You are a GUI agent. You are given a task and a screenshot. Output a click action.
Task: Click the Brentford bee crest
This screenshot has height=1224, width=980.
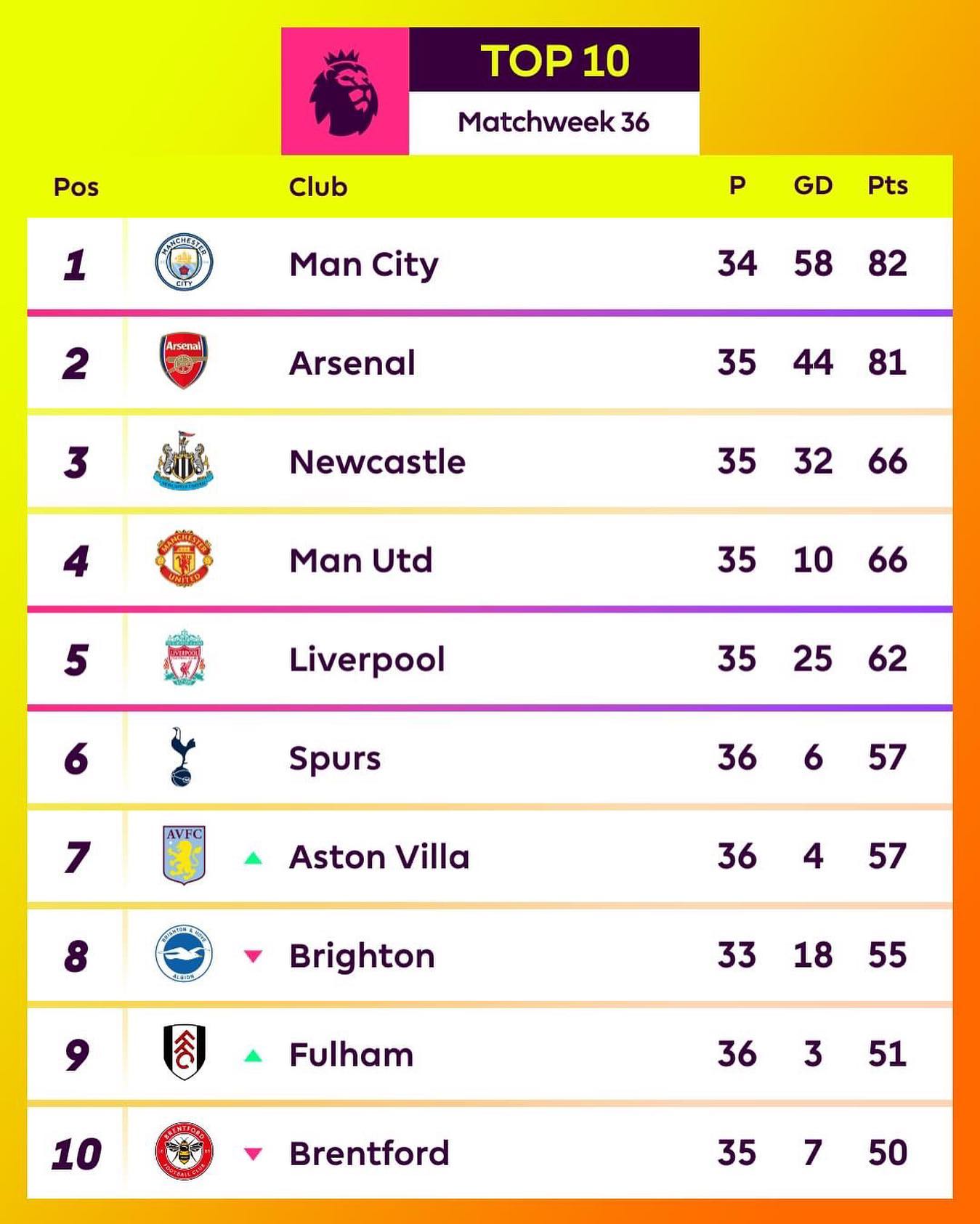184,1151
